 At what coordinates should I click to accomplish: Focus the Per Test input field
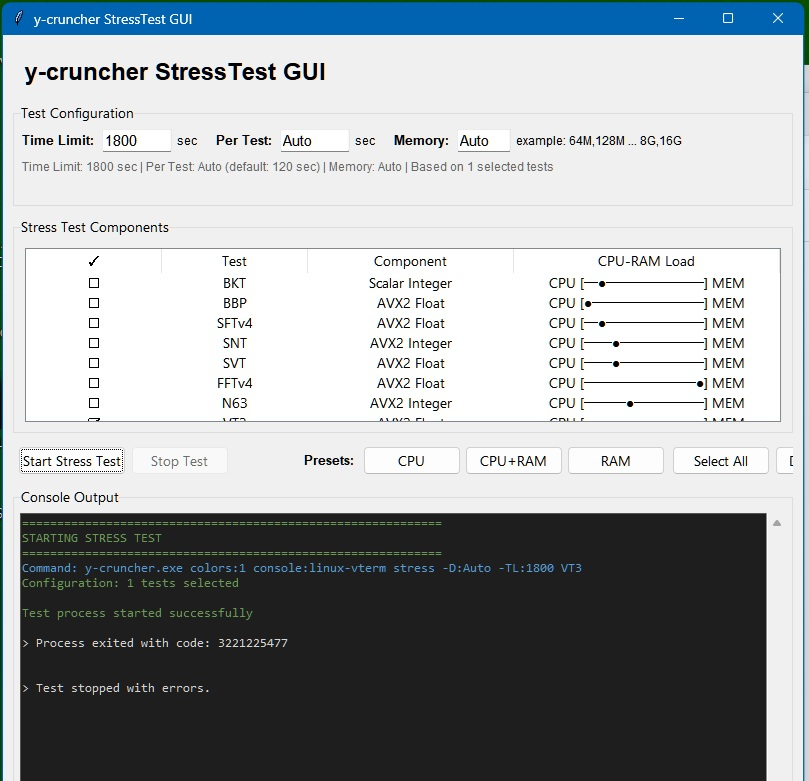(314, 141)
